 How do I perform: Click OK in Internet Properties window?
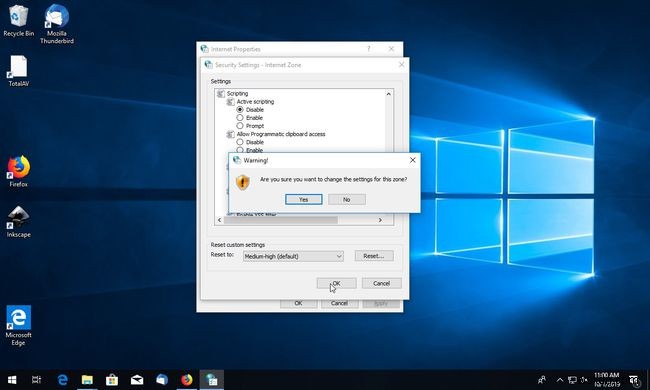coord(298,303)
